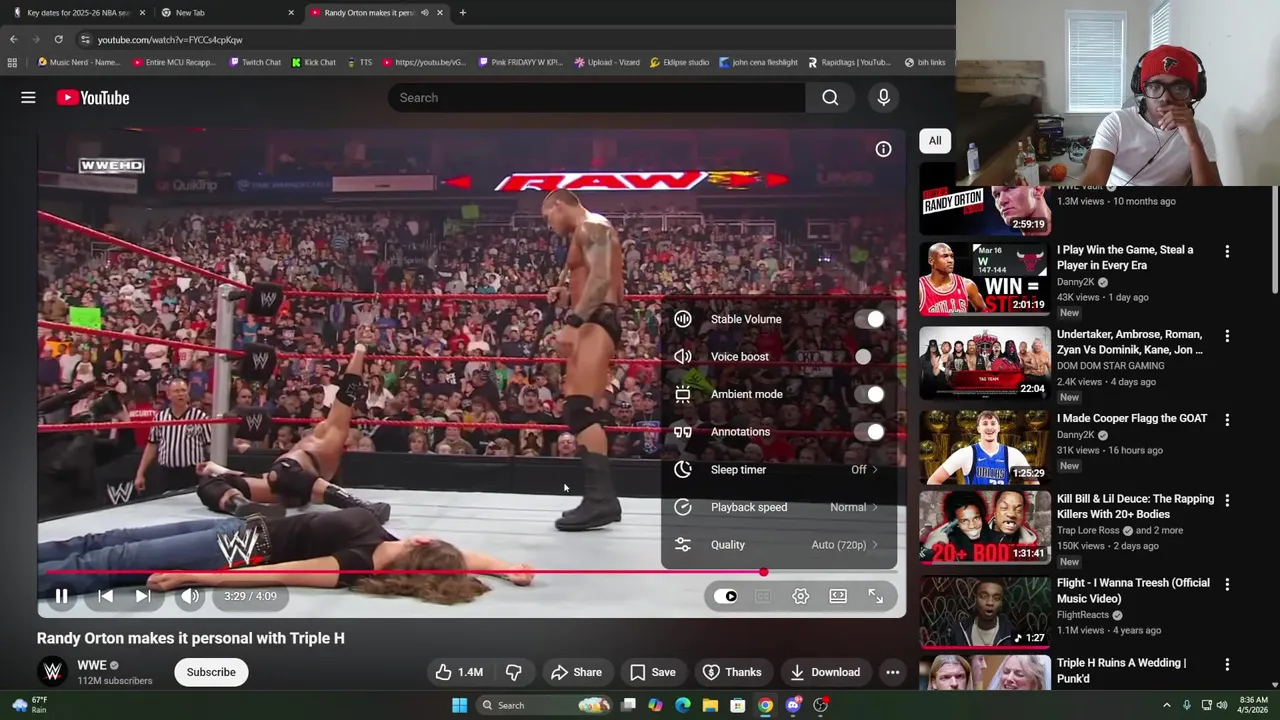Share the video
1280x720 pixels.
[x=576, y=672]
